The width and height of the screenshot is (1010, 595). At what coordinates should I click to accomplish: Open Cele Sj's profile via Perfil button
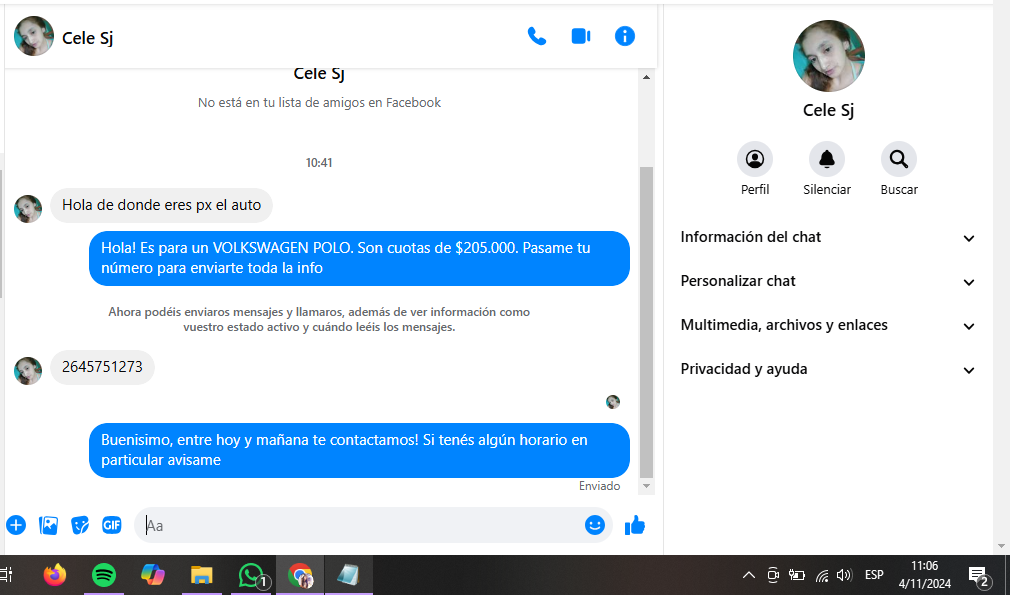tap(755, 159)
